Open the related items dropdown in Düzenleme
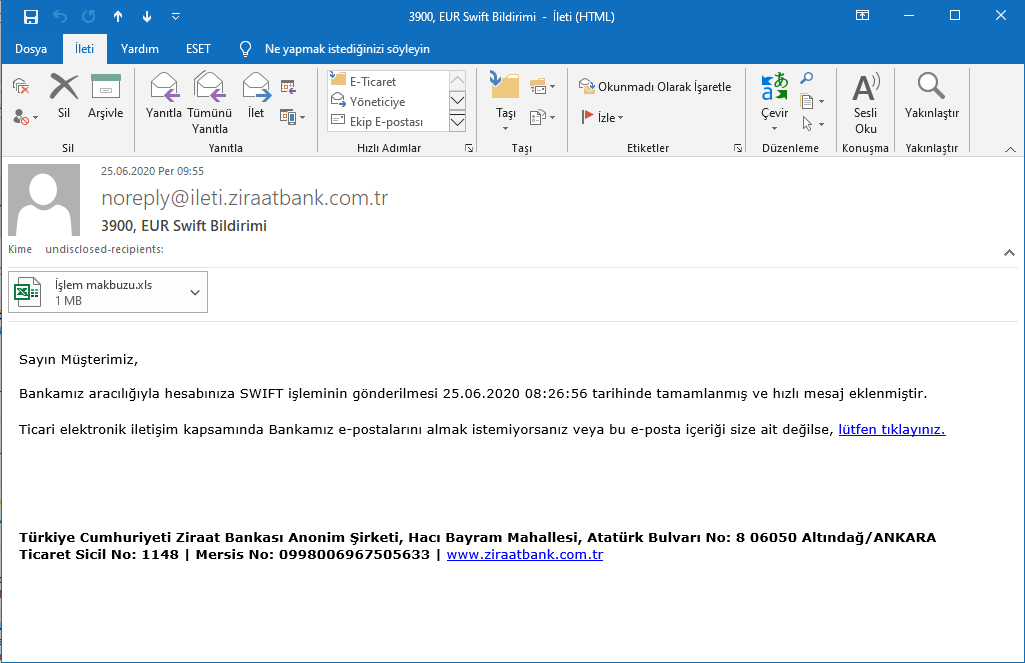 (x=811, y=101)
